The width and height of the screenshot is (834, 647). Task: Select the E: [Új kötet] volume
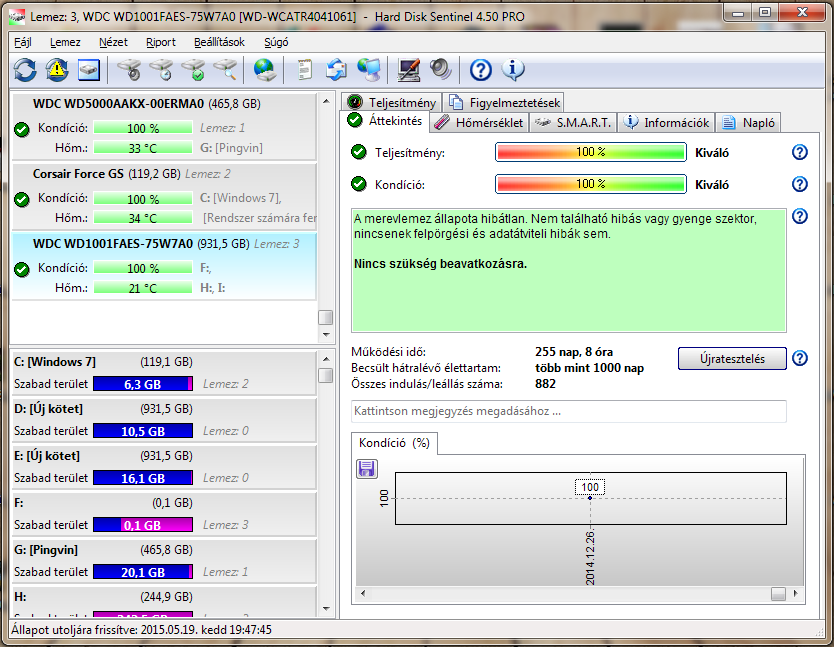[164, 467]
